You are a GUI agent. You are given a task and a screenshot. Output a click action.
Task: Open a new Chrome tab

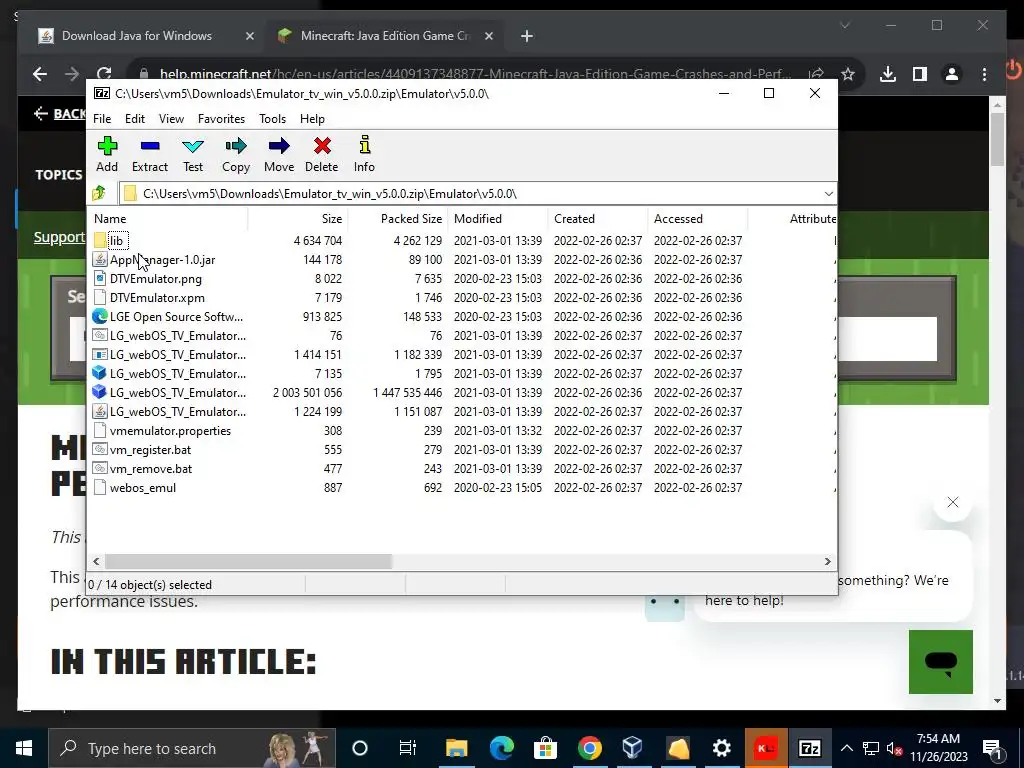click(x=527, y=37)
